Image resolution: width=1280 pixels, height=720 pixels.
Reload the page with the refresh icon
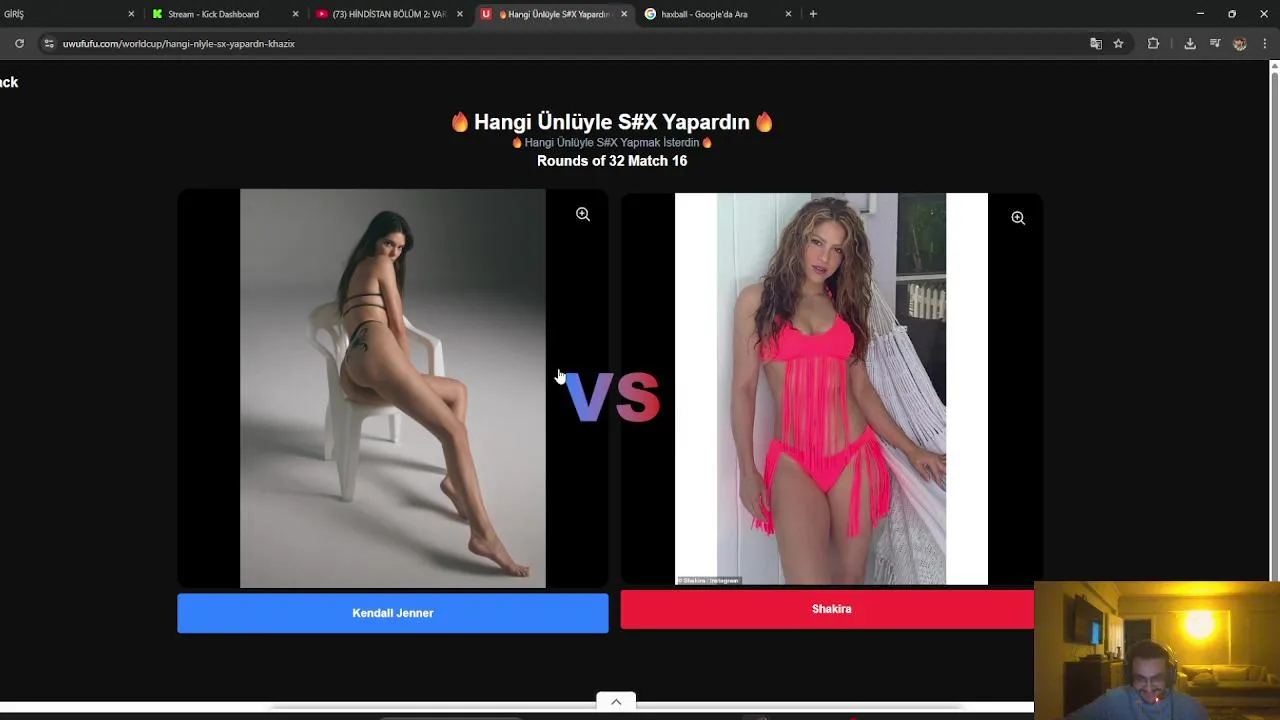(x=19, y=44)
